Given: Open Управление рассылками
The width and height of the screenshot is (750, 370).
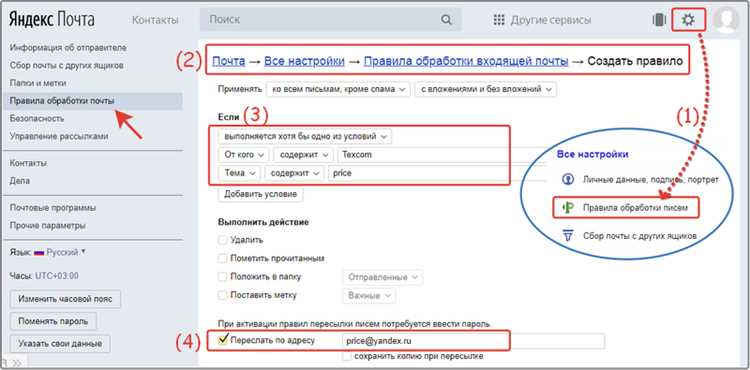Looking at the screenshot, I should [58, 136].
